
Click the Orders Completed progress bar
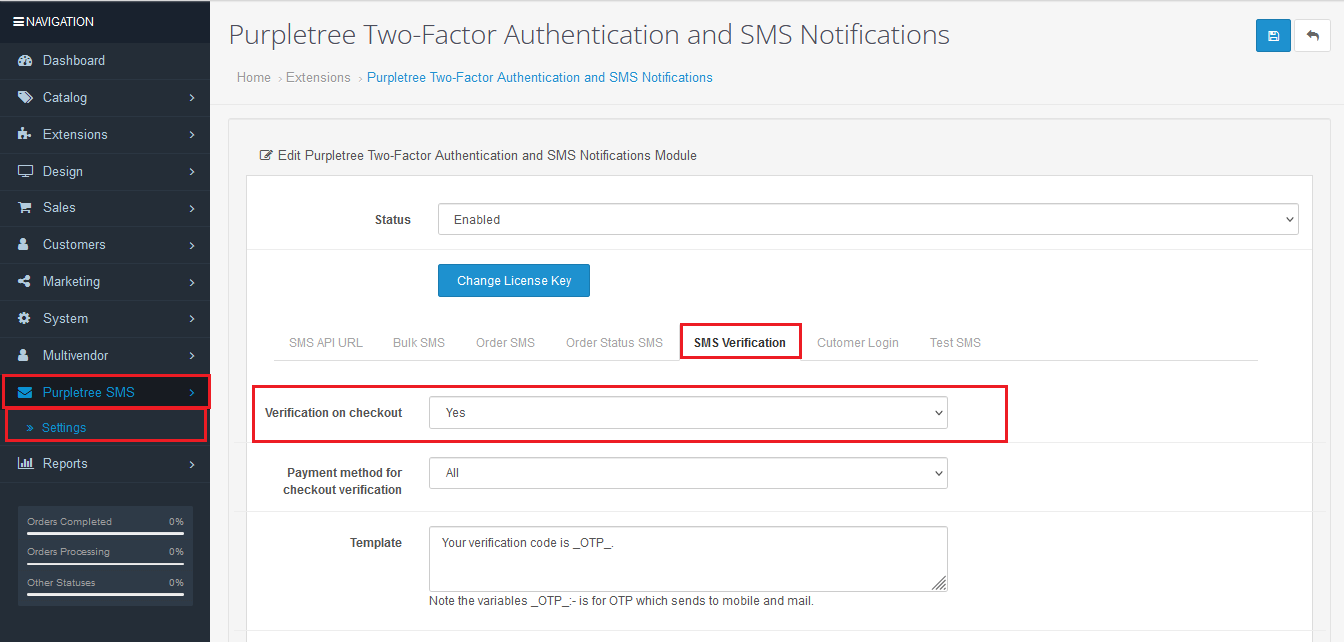pos(105,533)
